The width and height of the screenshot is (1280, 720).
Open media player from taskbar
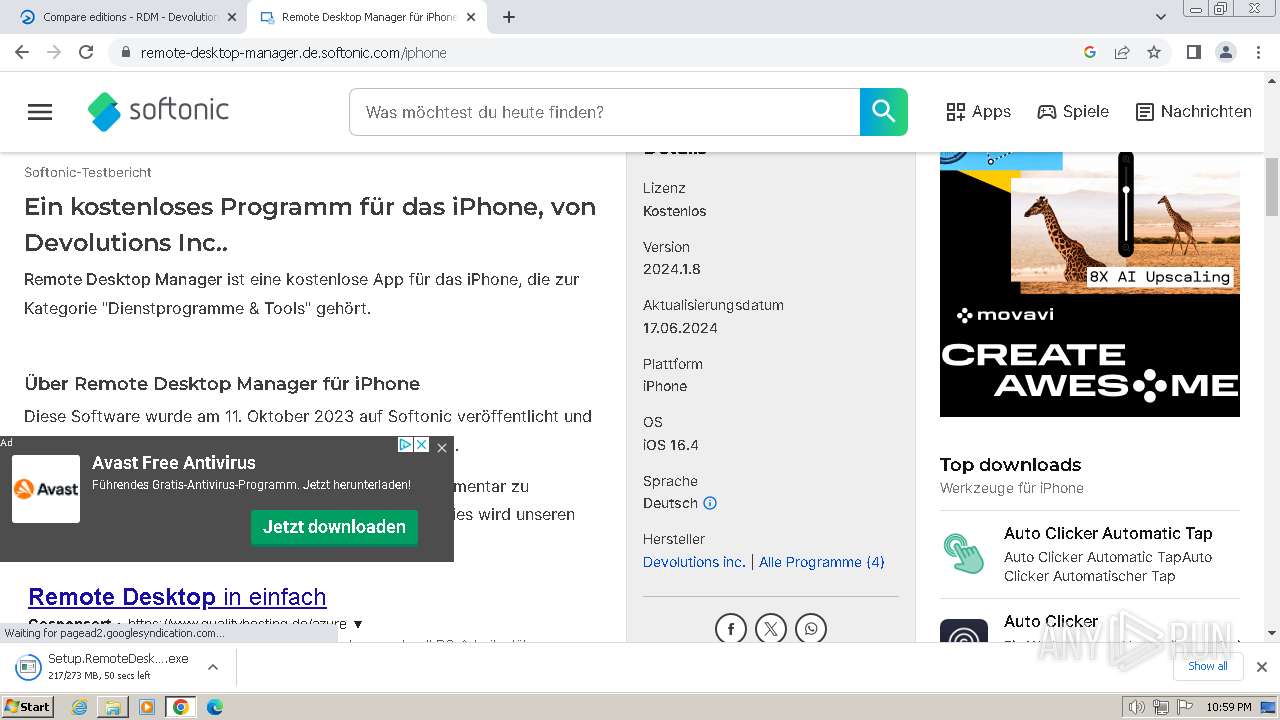(147, 707)
